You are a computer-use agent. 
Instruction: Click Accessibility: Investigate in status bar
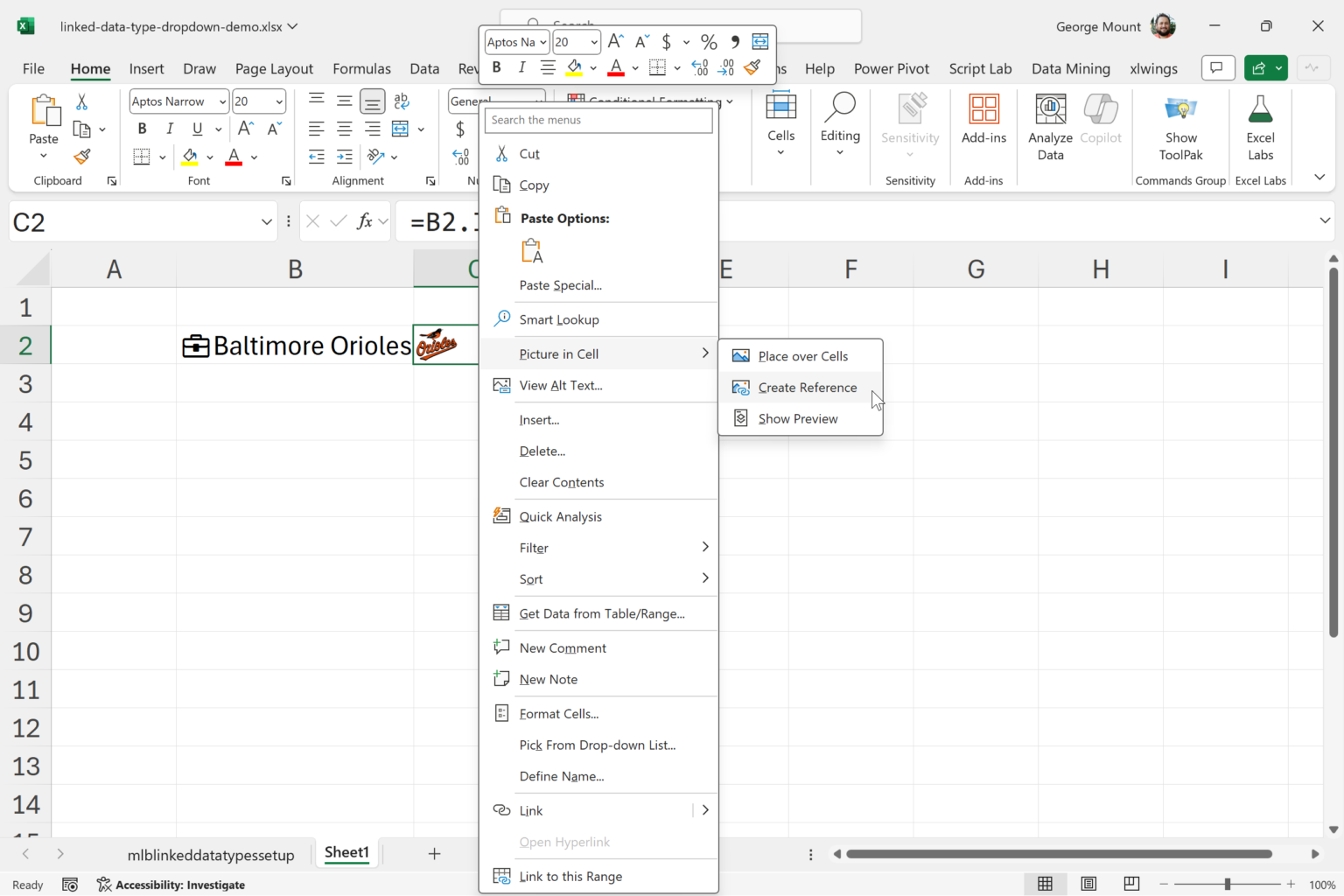coord(171,885)
